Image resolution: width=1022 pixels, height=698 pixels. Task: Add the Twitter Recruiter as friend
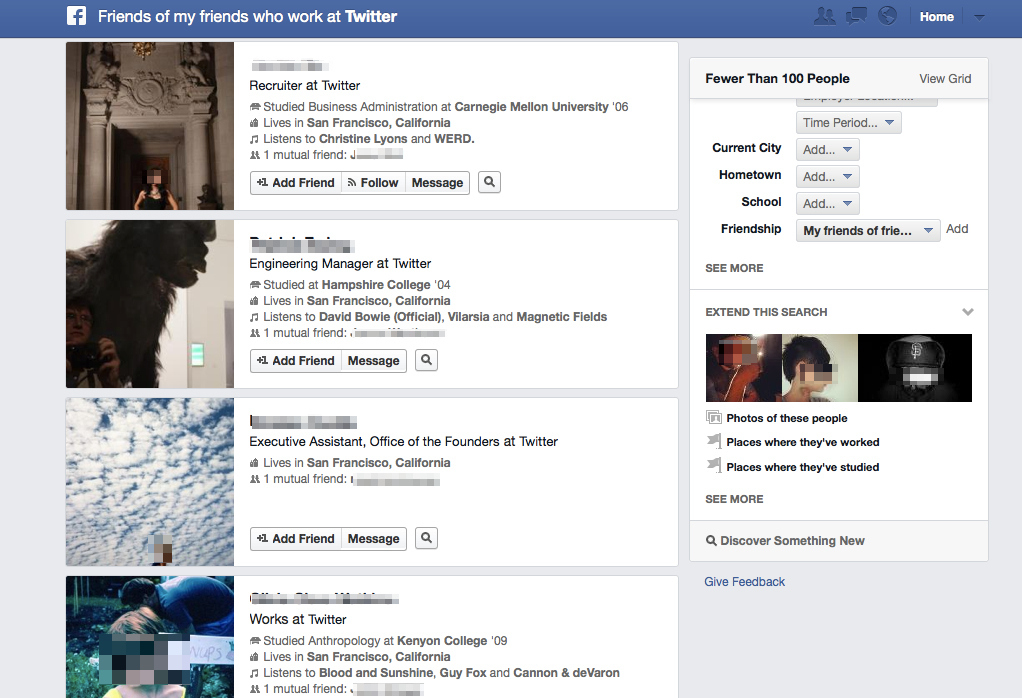pos(296,183)
